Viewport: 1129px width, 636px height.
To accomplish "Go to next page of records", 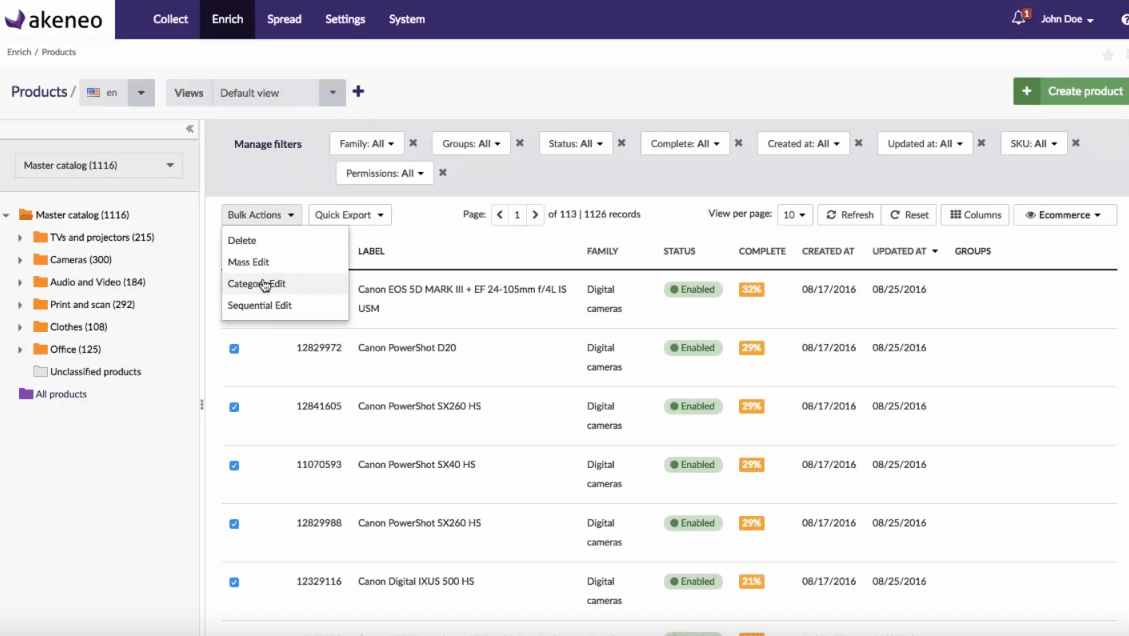I will 535,215.
